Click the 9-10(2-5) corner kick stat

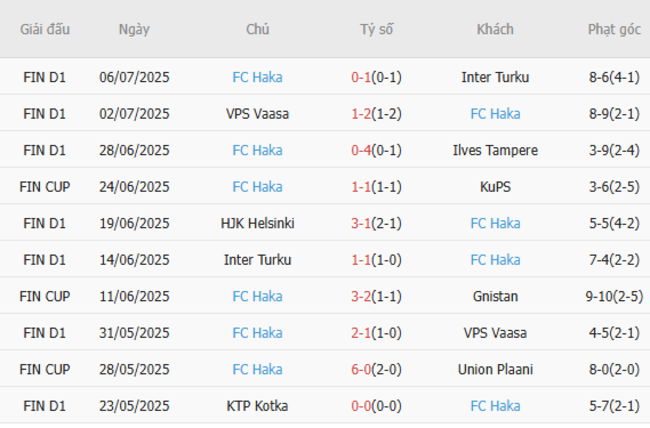pyautogui.click(x=614, y=296)
